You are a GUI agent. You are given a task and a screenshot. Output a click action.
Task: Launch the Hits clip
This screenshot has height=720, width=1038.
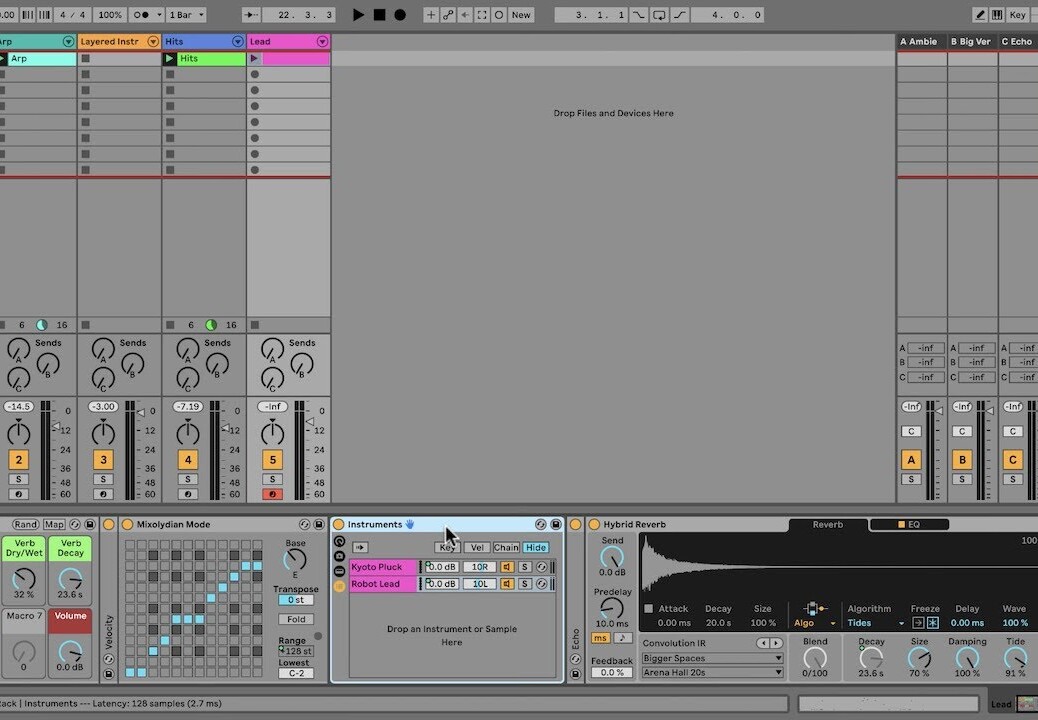169,58
